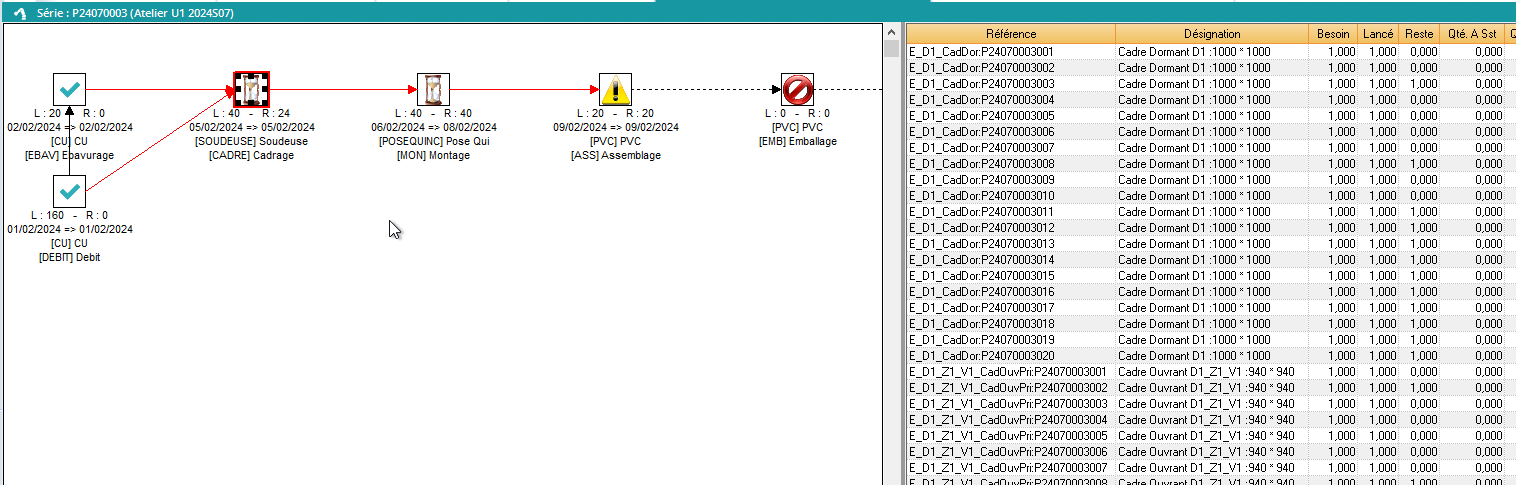Image resolution: width=1516 pixels, height=485 pixels.
Task: Click the Besoin column header
Action: [1332, 34]
